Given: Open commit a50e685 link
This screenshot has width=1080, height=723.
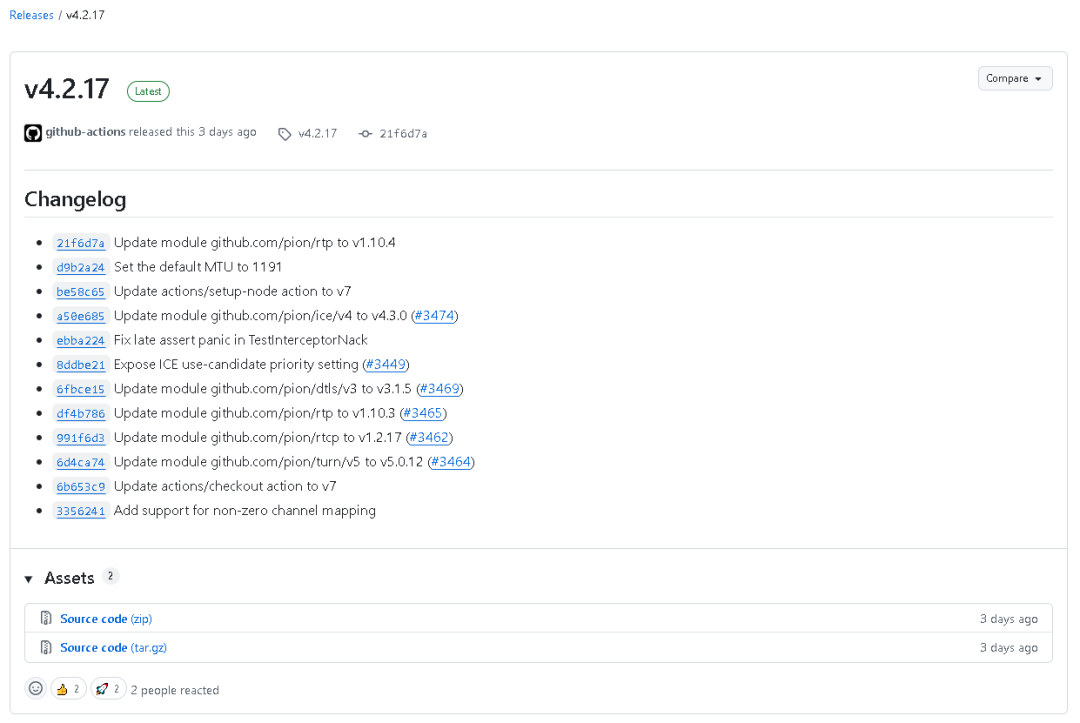Looking at the screenshot, I should (81, 316).
